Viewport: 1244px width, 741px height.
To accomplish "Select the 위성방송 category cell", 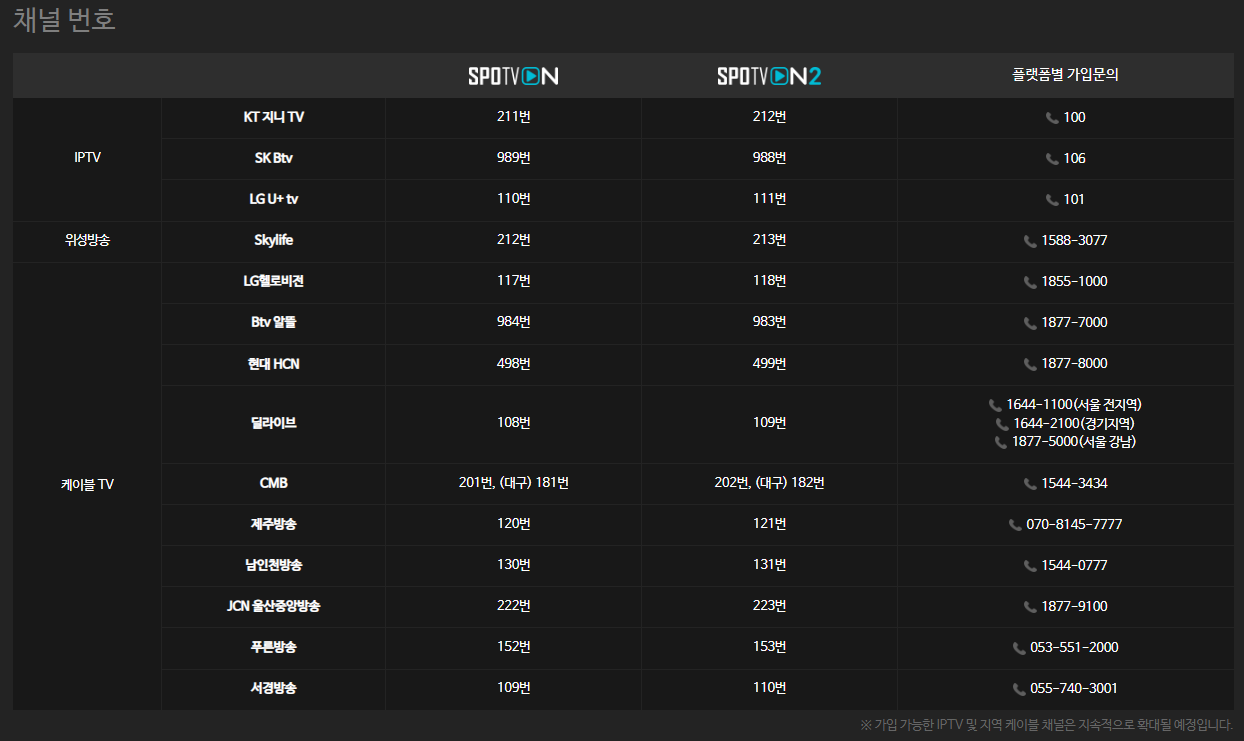I will (x=87, y=241).
